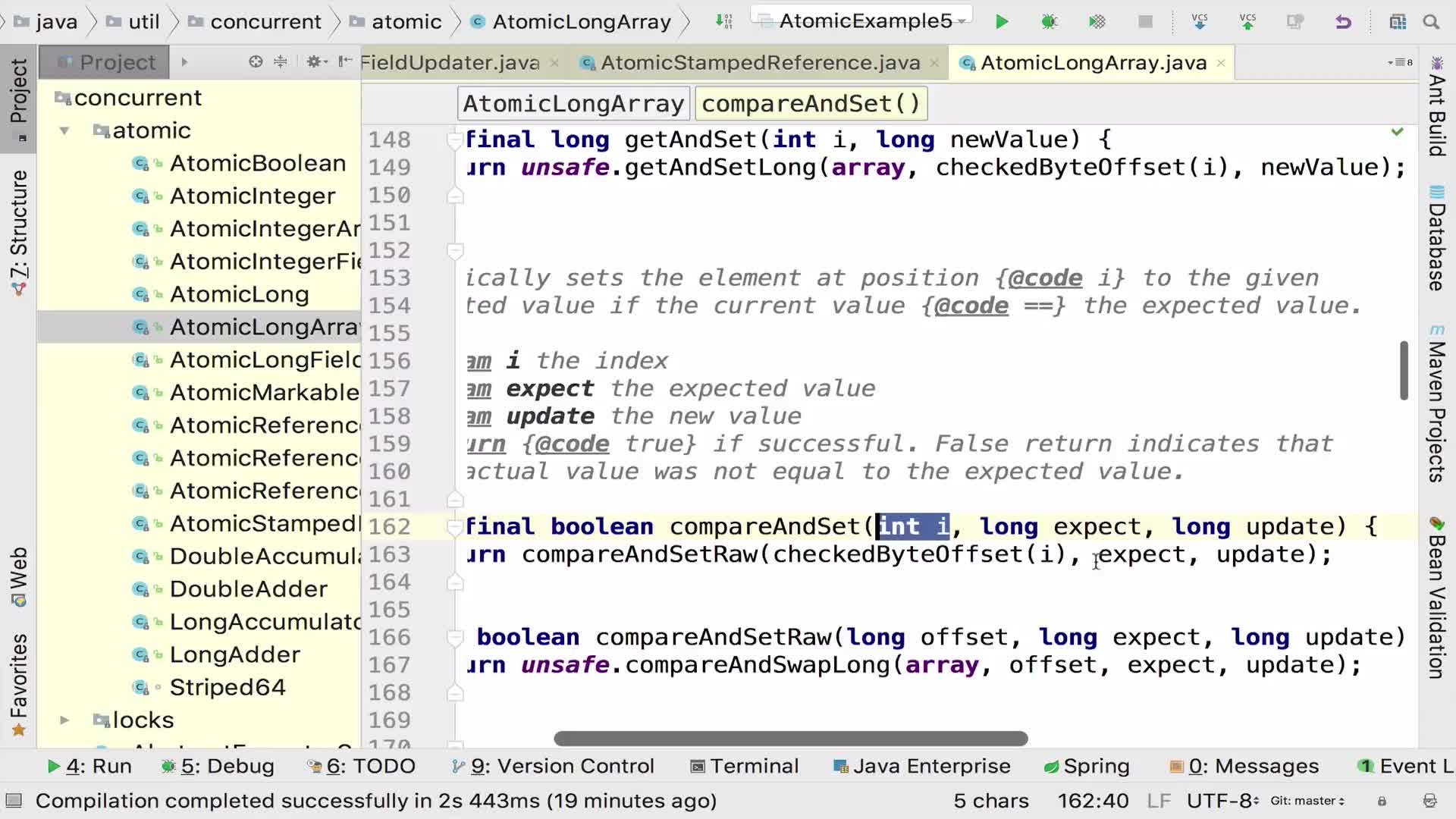The image size is (1456, 819).
Task: Click the compareAndSet() breadcrumb button
Action: tap(810, 104)
